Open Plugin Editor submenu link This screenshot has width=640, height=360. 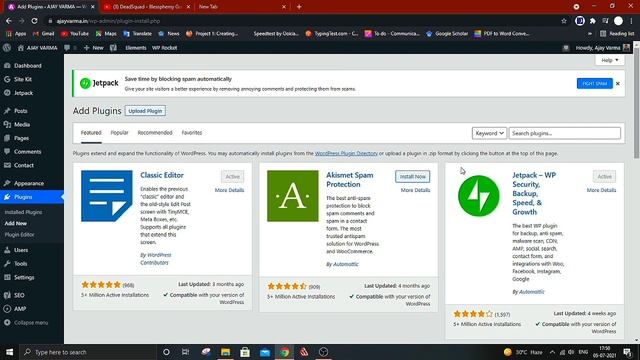click(x=19, y=235)
